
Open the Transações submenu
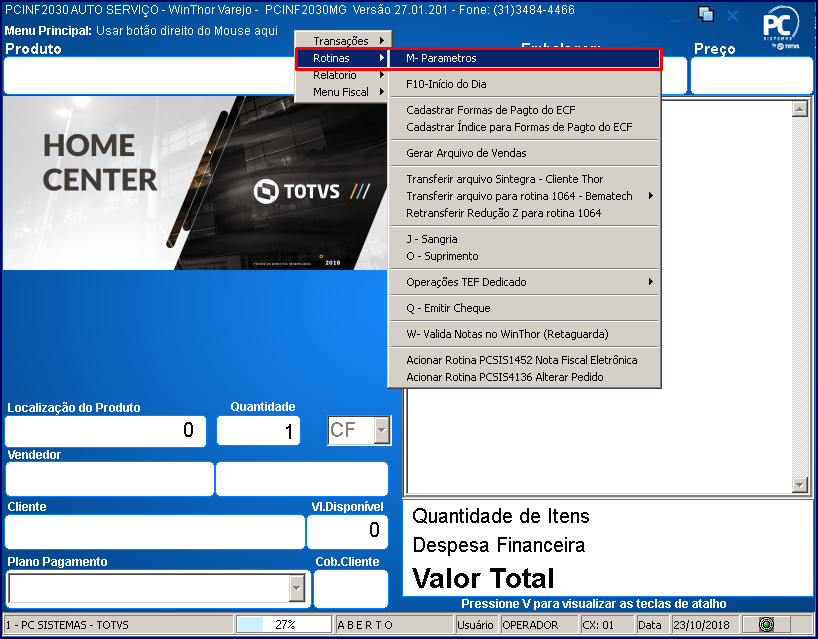(x=342, y=41)
